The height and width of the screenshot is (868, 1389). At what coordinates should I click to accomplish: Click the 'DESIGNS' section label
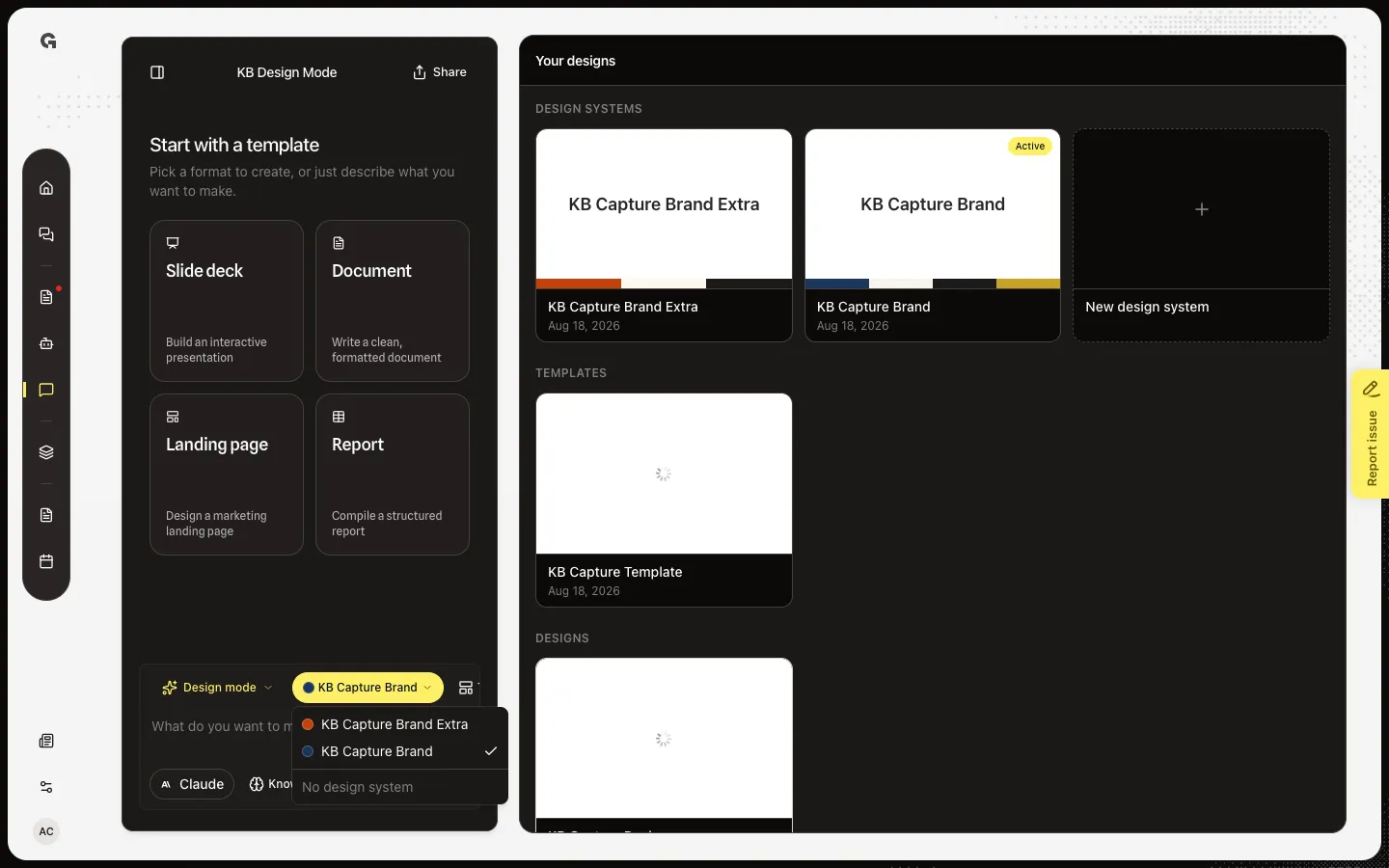tap(562, 638)
